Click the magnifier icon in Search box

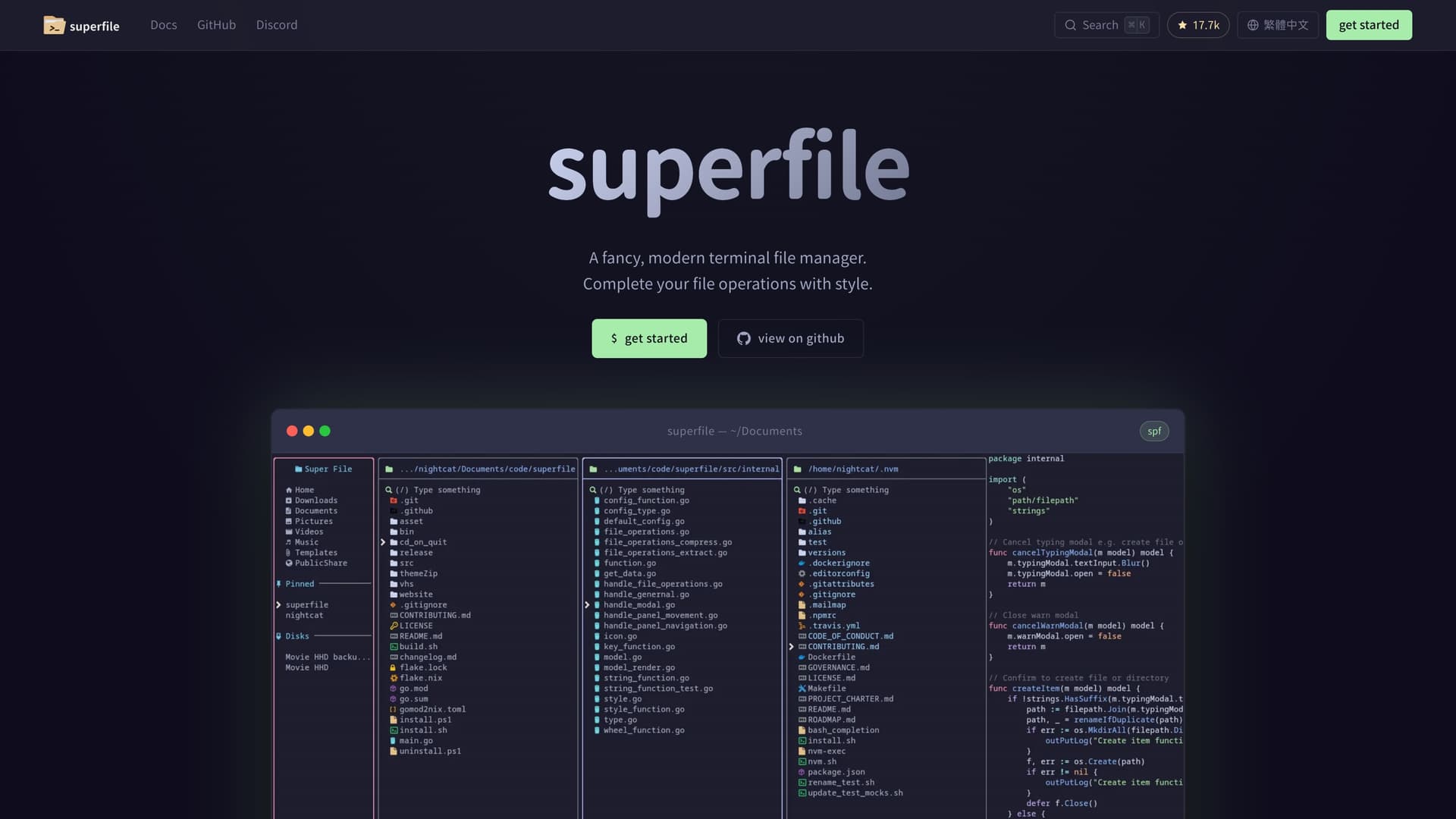pos(1070,25)
